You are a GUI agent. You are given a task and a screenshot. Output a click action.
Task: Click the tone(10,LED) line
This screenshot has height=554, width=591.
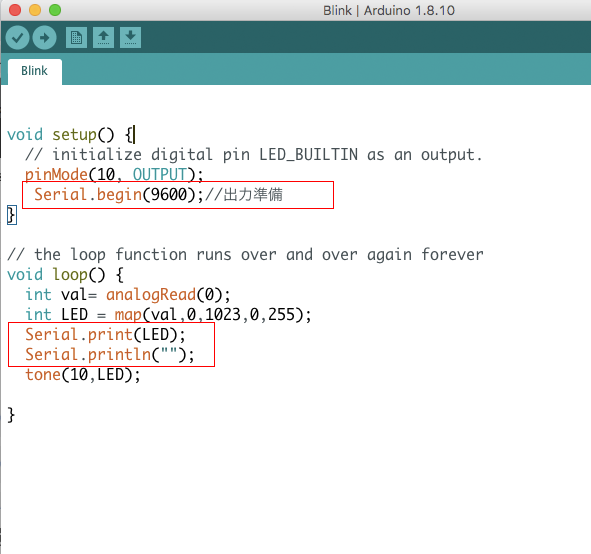(83, 375)
